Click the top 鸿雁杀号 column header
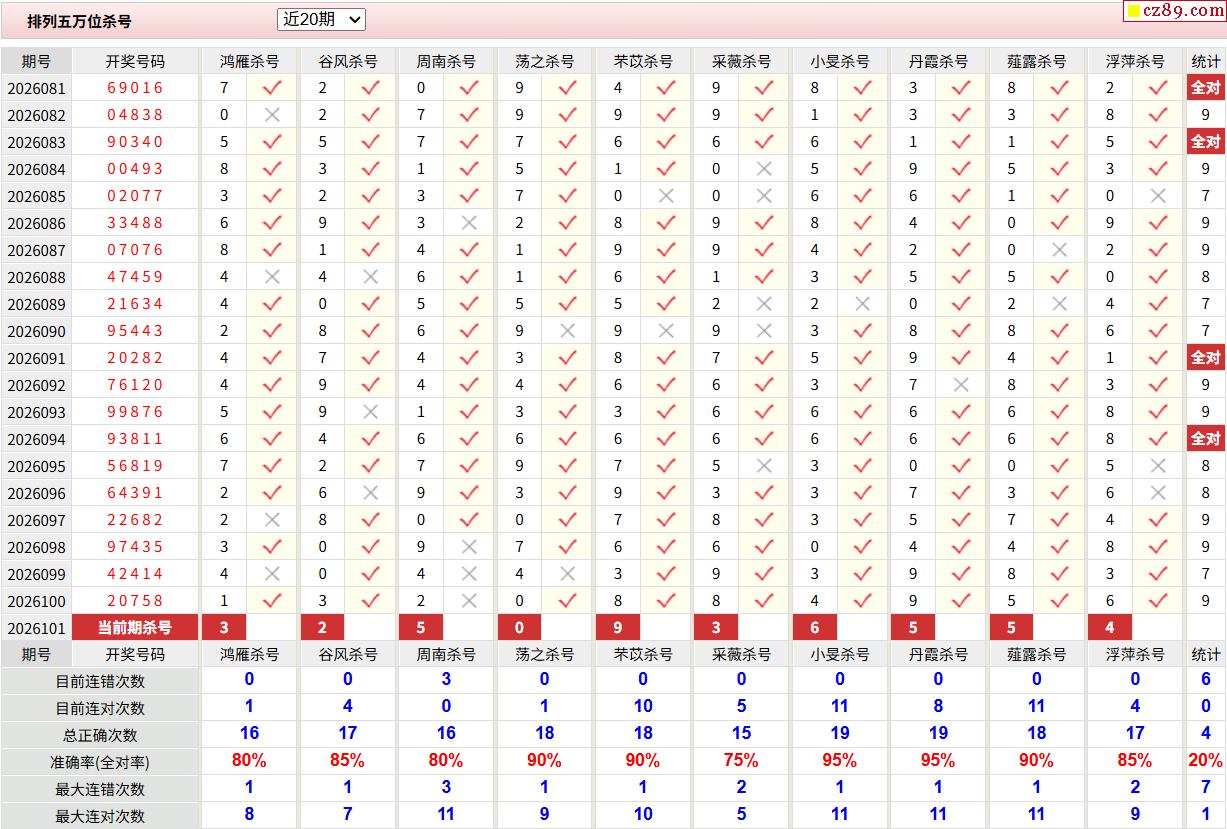 (249, 61)
